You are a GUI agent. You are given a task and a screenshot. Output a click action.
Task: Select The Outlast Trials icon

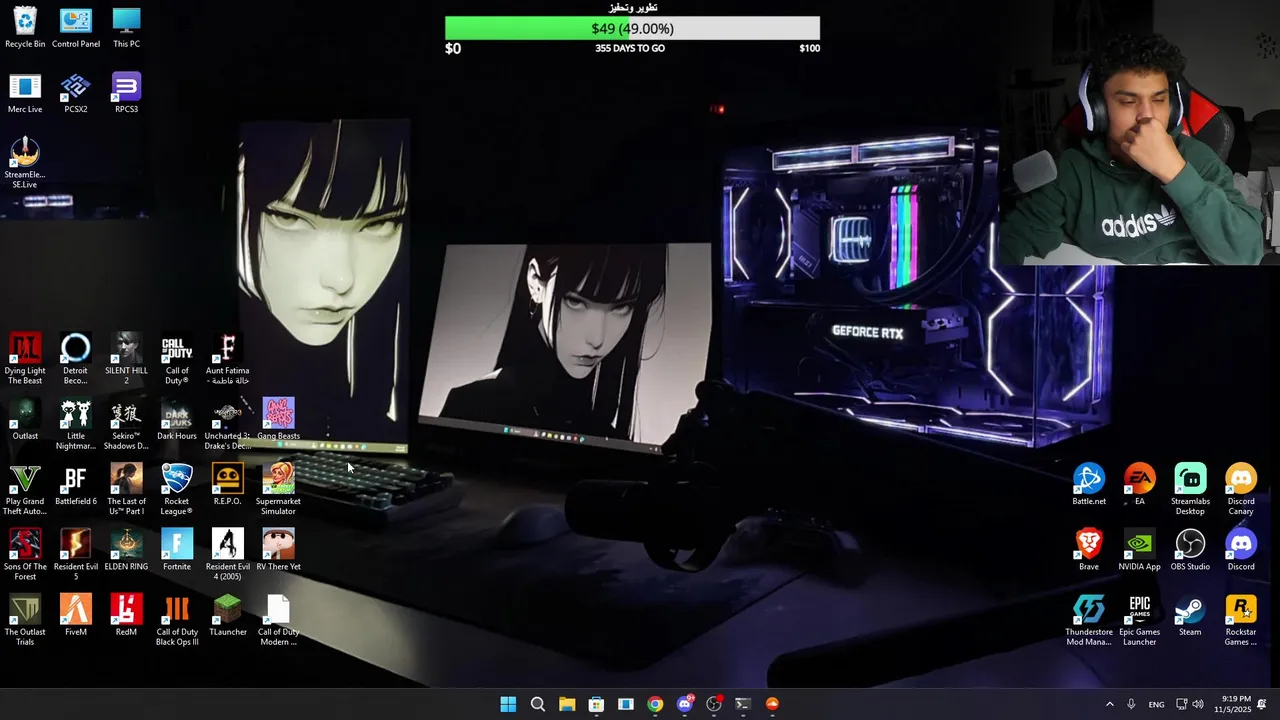25,620
